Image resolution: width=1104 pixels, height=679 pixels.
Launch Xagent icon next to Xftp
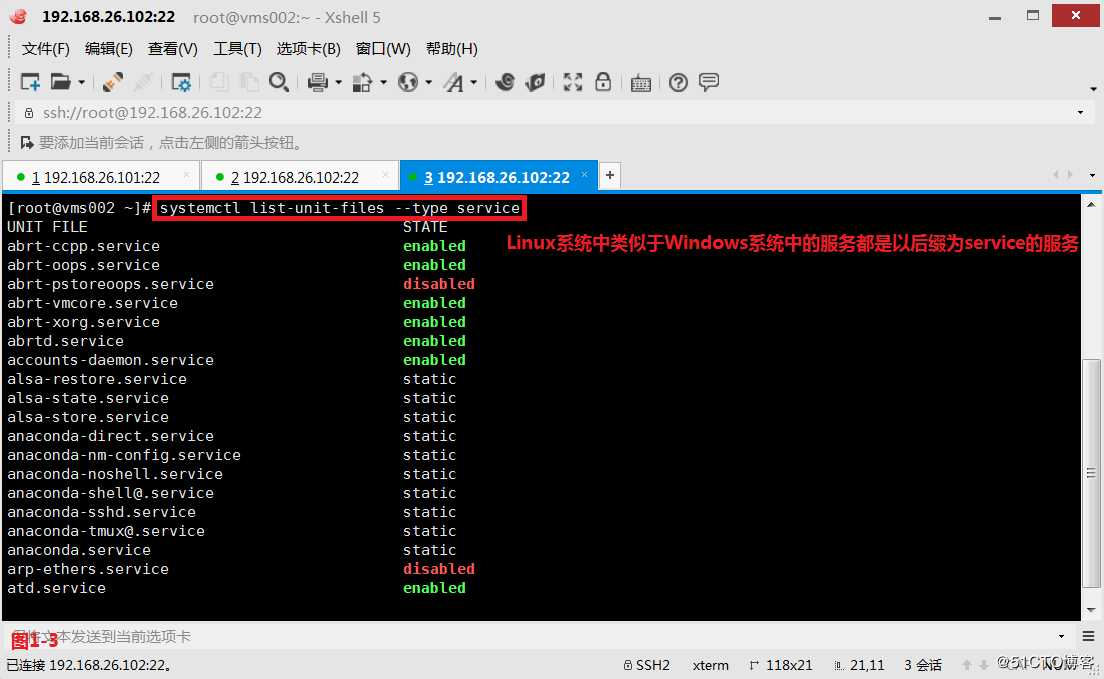(x=536, y=82)
